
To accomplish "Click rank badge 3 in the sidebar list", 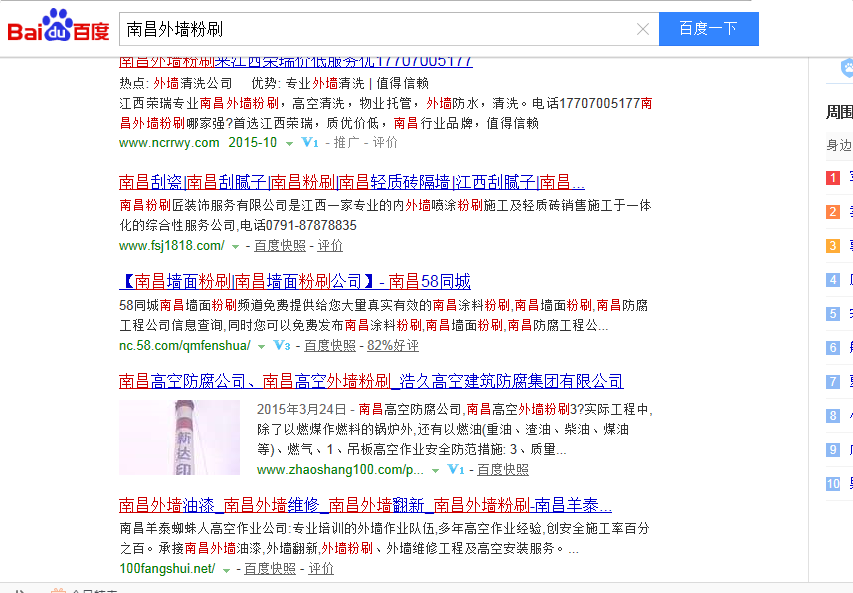I will 833,246.
